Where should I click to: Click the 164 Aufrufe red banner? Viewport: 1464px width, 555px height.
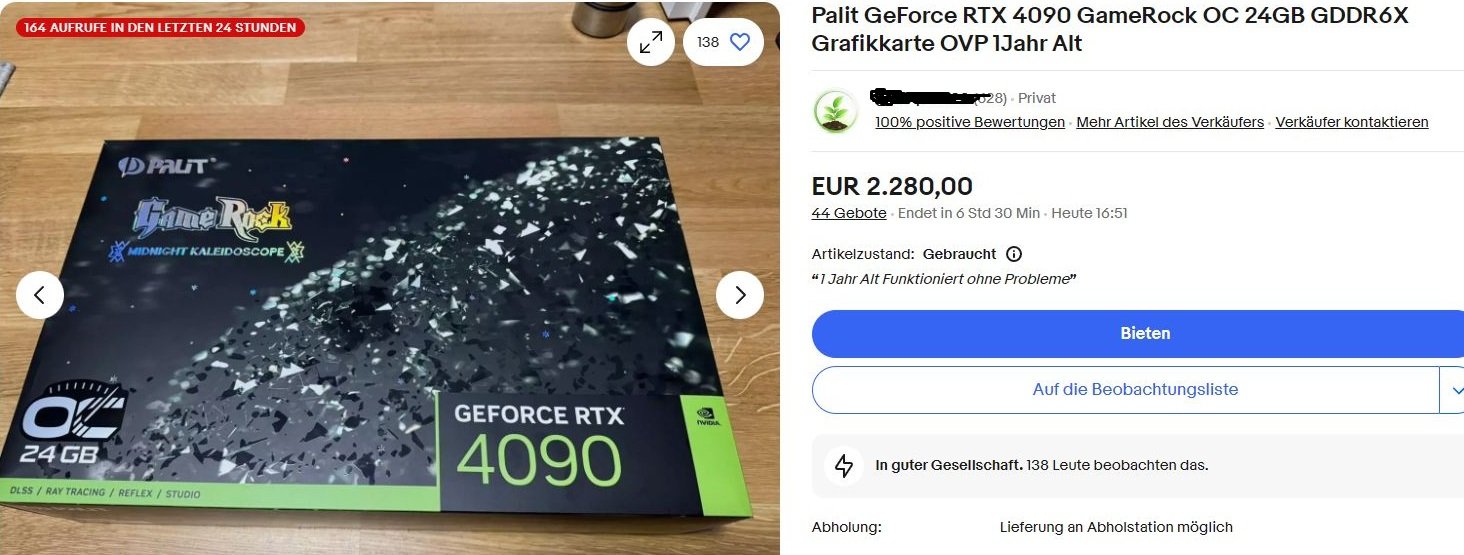click(x=161, y=27)
